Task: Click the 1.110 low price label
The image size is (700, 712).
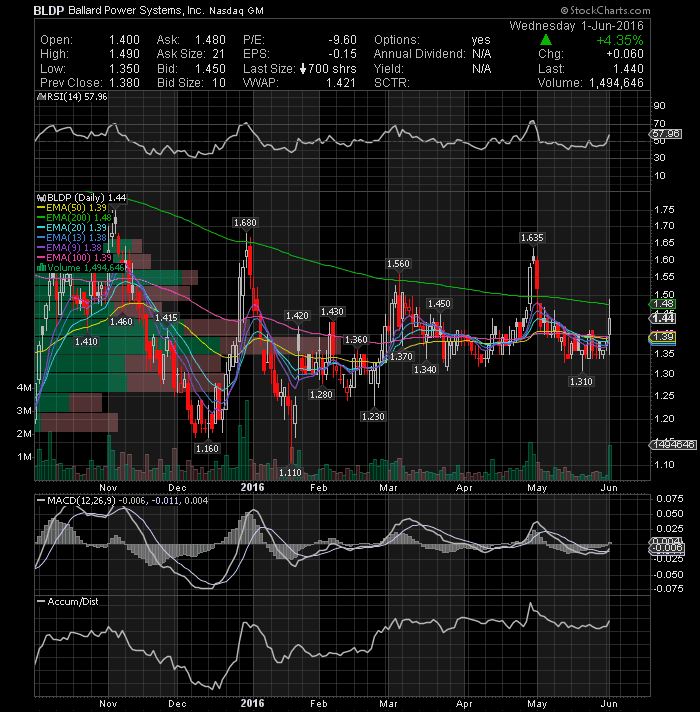Action: (290, 472)
